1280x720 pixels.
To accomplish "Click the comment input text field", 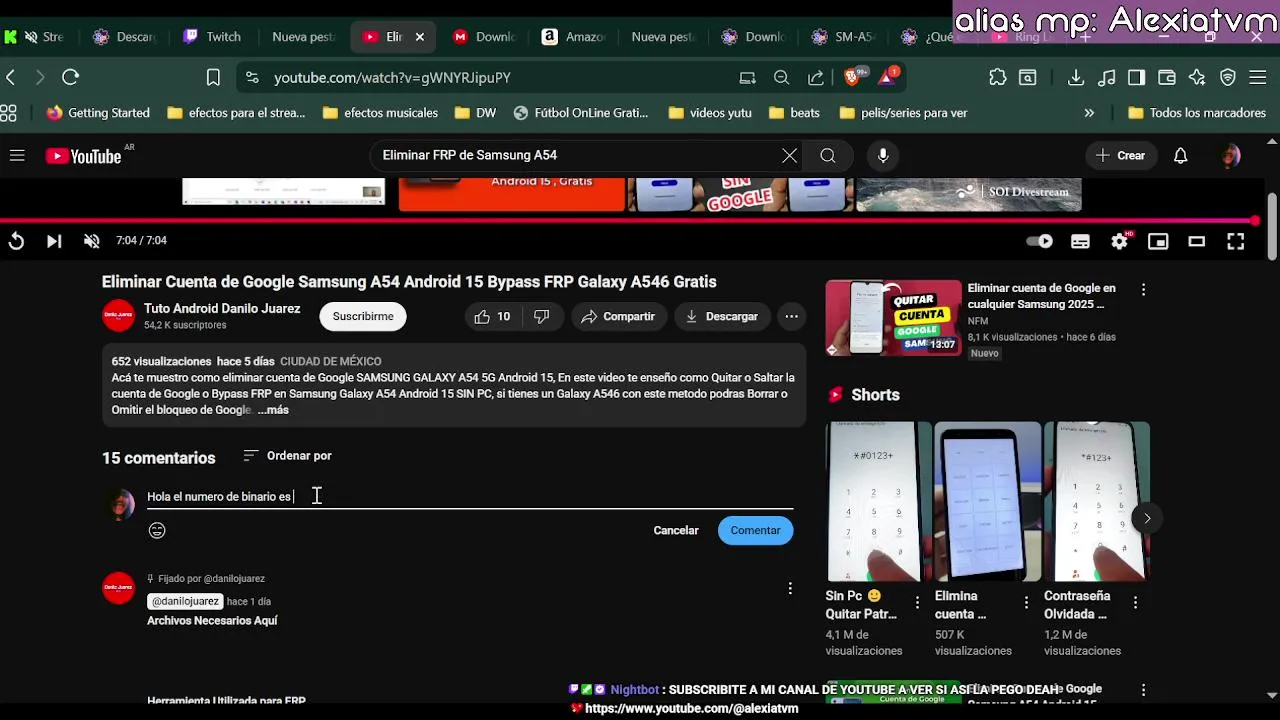I will pyautogui.click(x=470, y=496).
